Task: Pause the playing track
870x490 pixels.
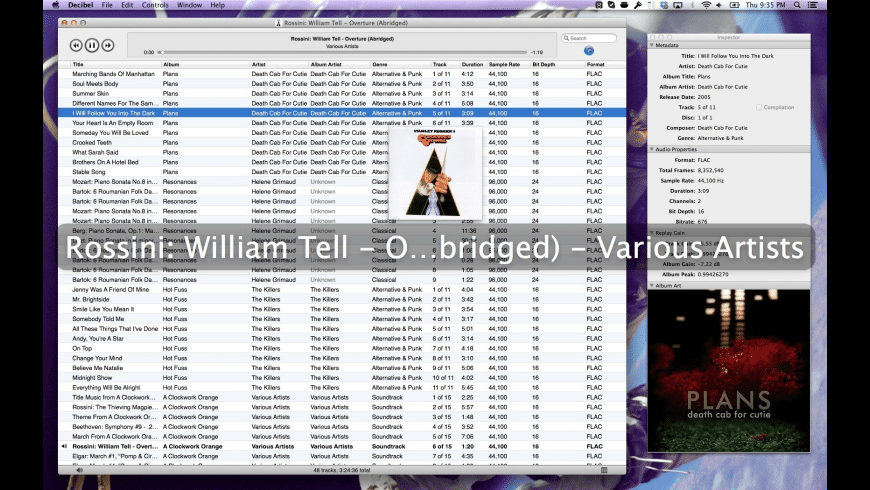Action: click(92, 46)
